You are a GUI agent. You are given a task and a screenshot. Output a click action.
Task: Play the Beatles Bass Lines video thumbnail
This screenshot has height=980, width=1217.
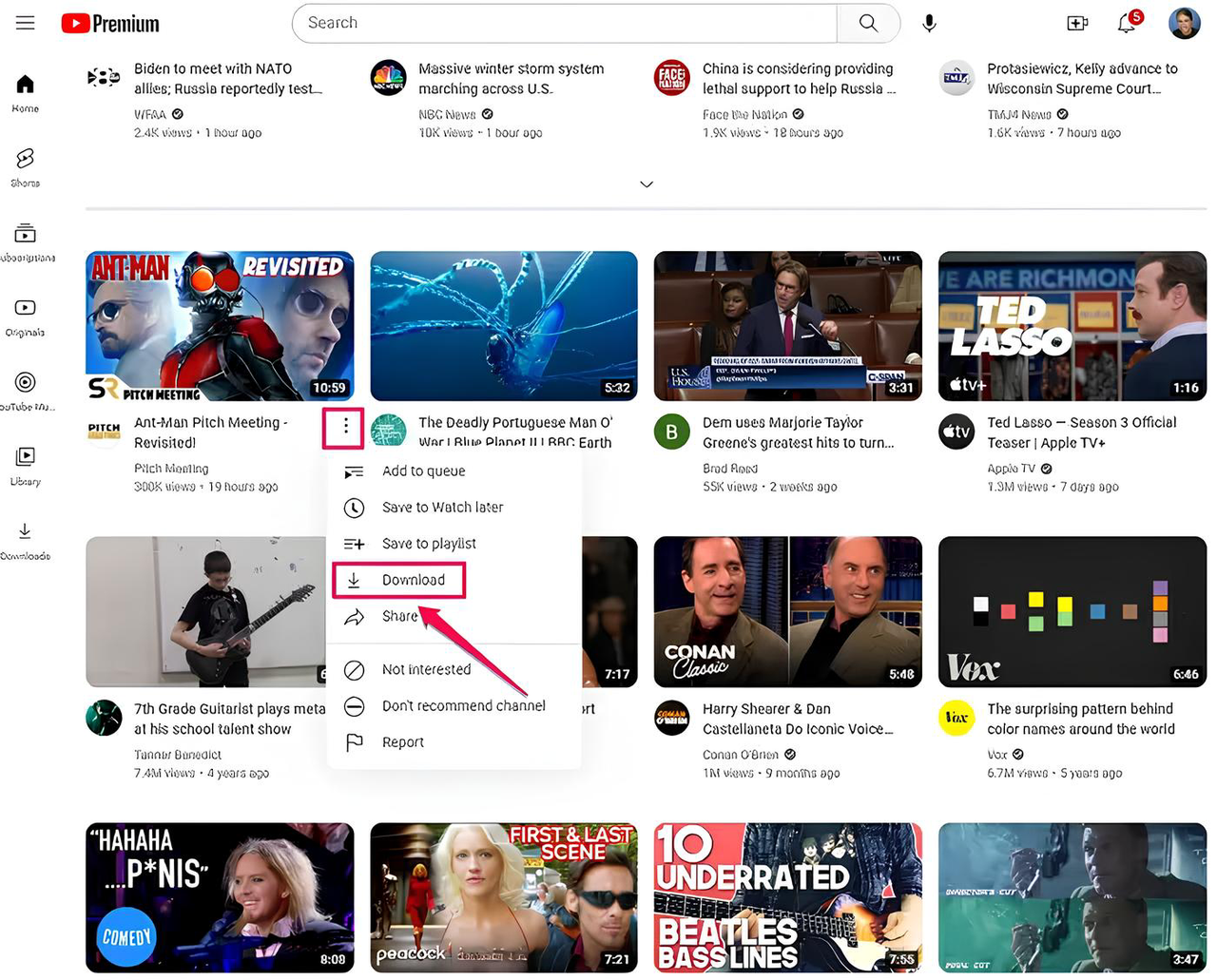pyautogui.click(x=787, y=896)
